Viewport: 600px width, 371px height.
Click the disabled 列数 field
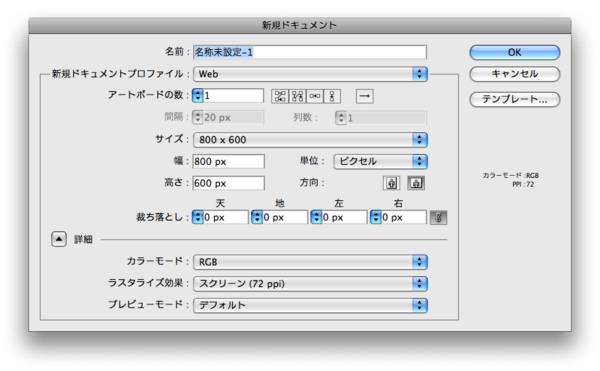click(x=386, y=118)
